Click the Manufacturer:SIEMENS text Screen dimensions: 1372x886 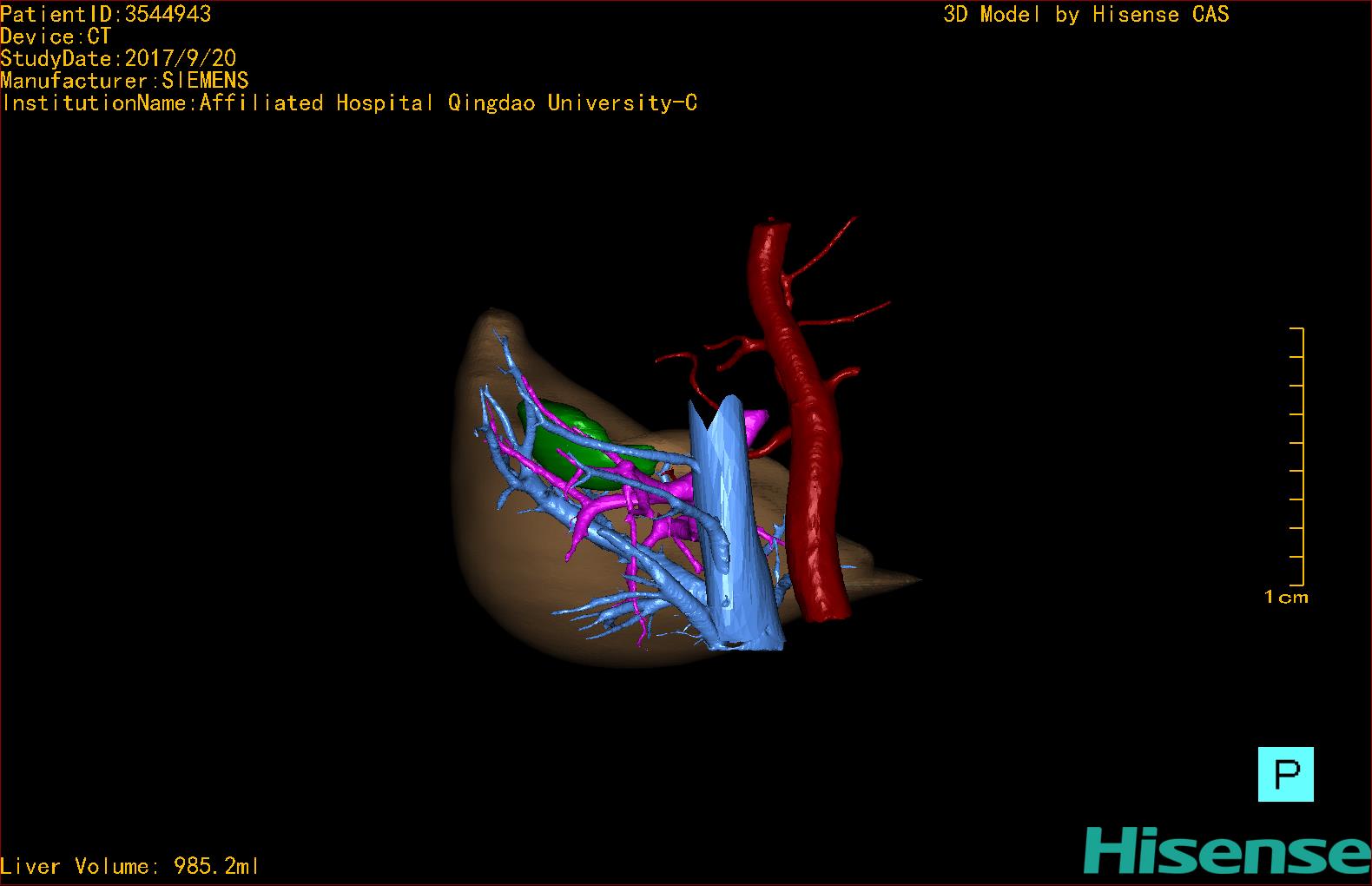pos(124,81)
